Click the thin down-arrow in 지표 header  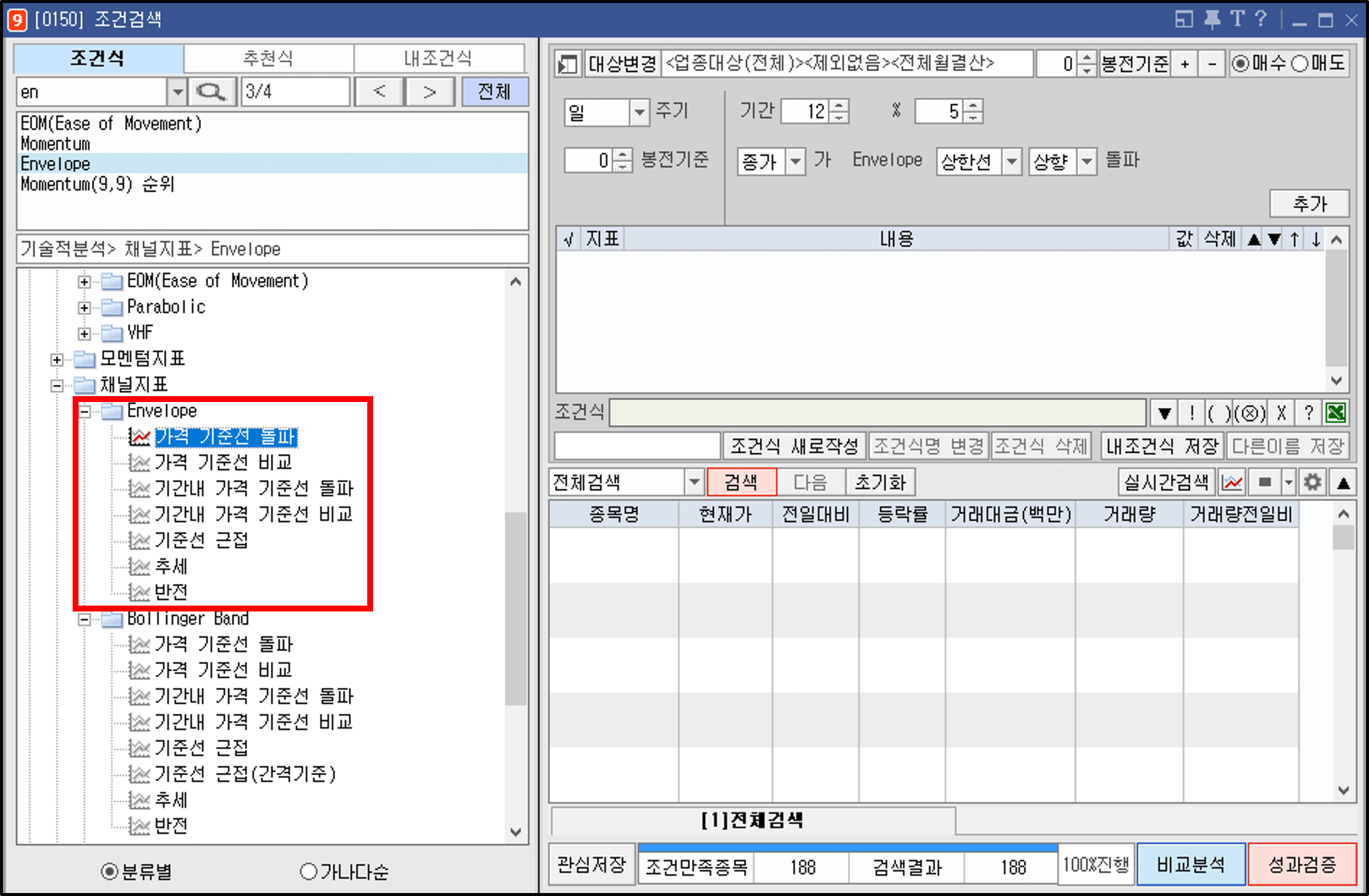[x=1316, y=239]
